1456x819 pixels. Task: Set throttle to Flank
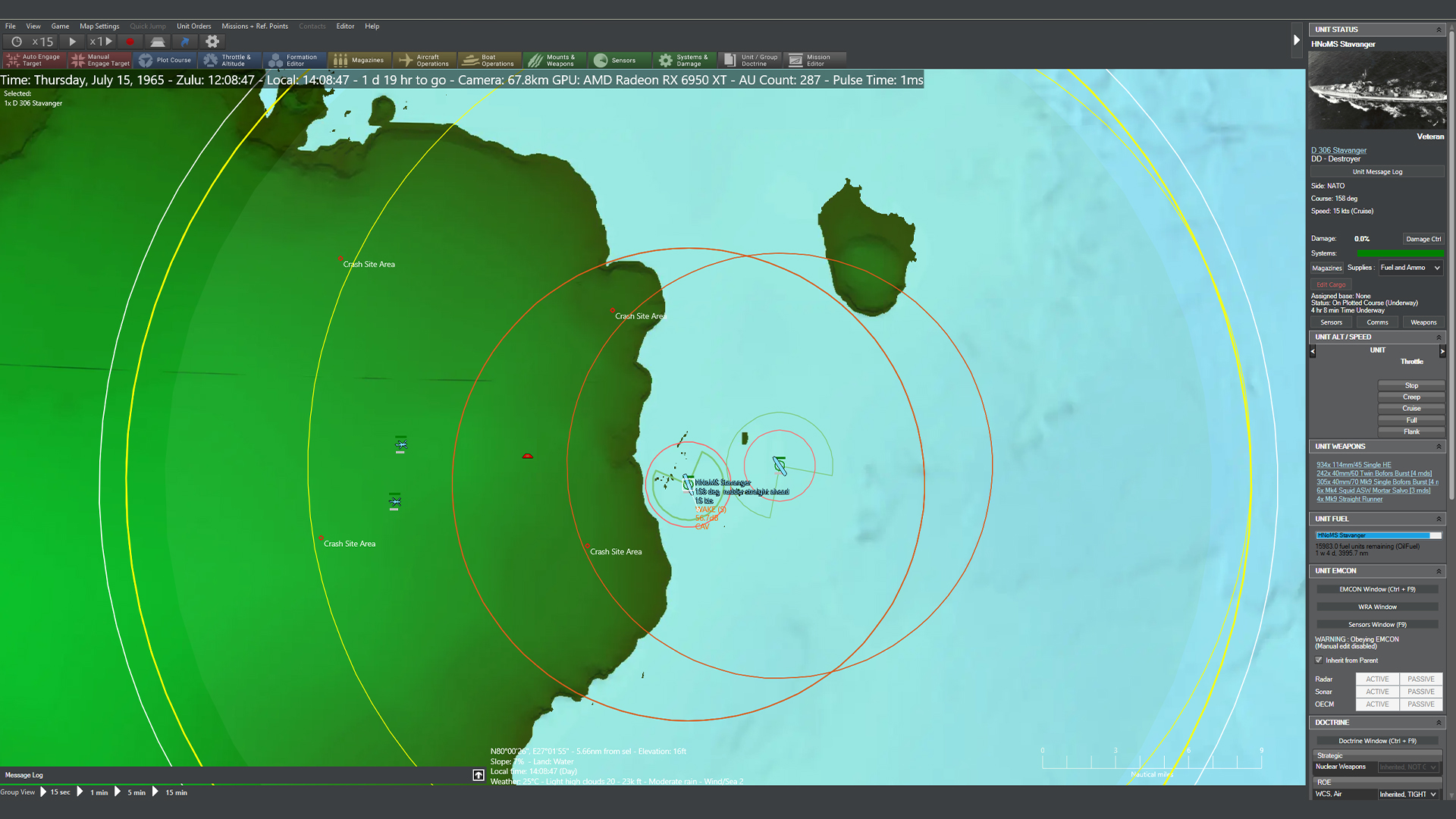click(x=1411, y=431)
